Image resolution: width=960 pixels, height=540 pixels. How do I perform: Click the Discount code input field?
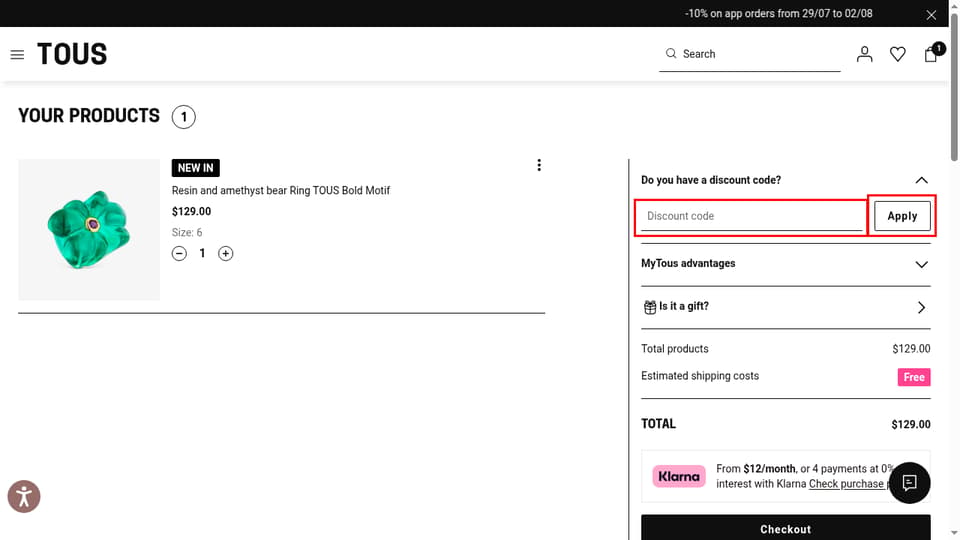click(751, 216)
